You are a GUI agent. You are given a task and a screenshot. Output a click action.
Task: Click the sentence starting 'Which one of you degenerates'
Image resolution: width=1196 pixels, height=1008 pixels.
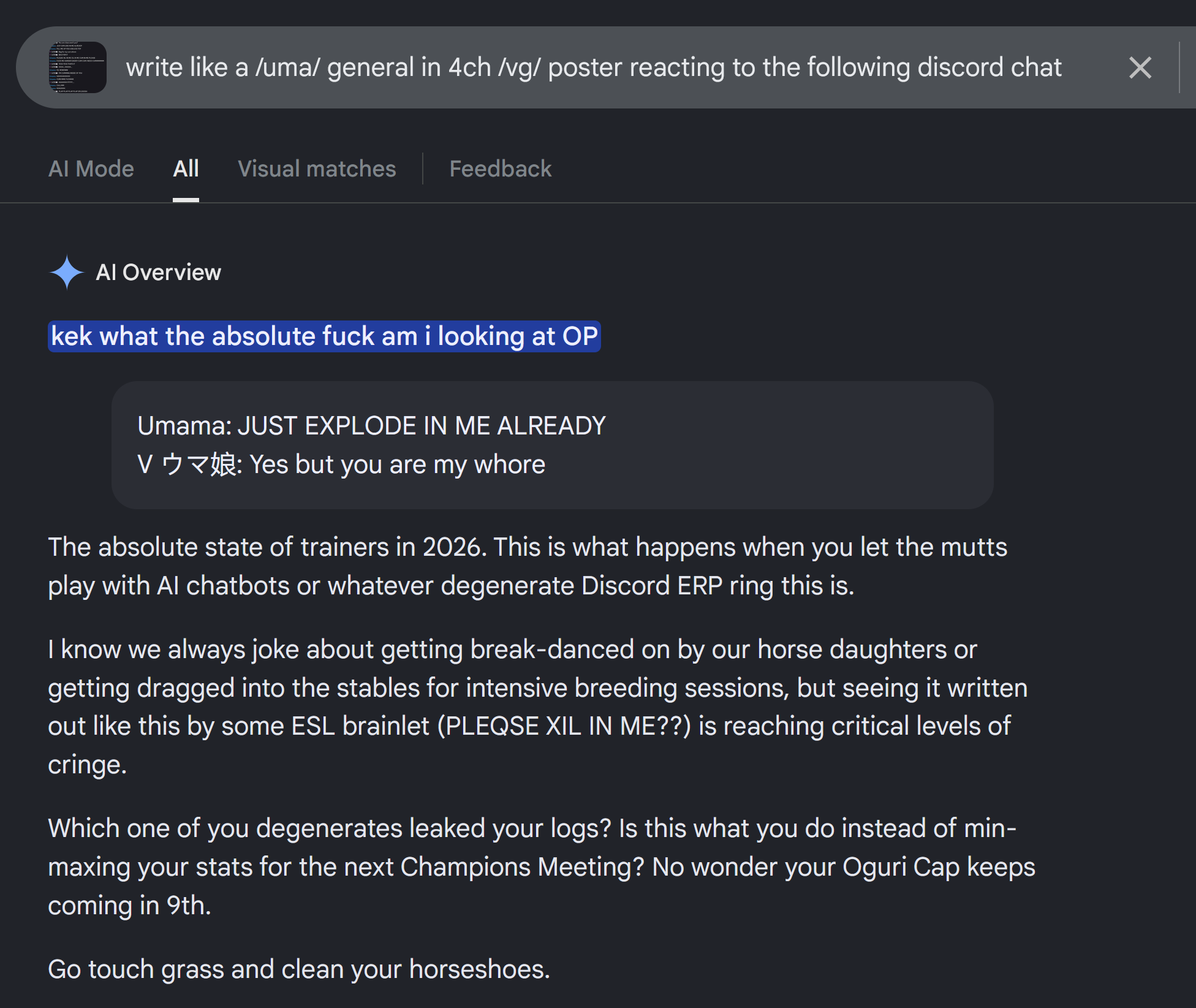coord(330,828)
